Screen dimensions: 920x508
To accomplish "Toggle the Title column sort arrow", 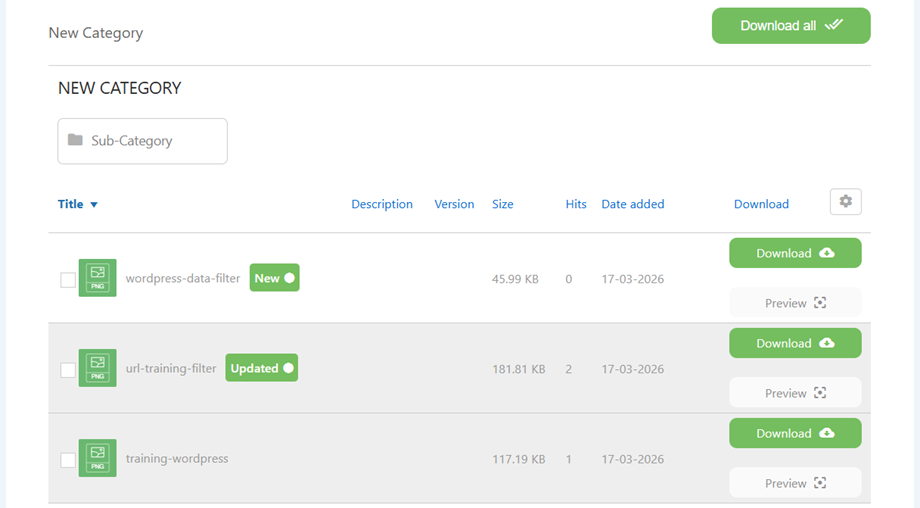I will coord(94,205).
